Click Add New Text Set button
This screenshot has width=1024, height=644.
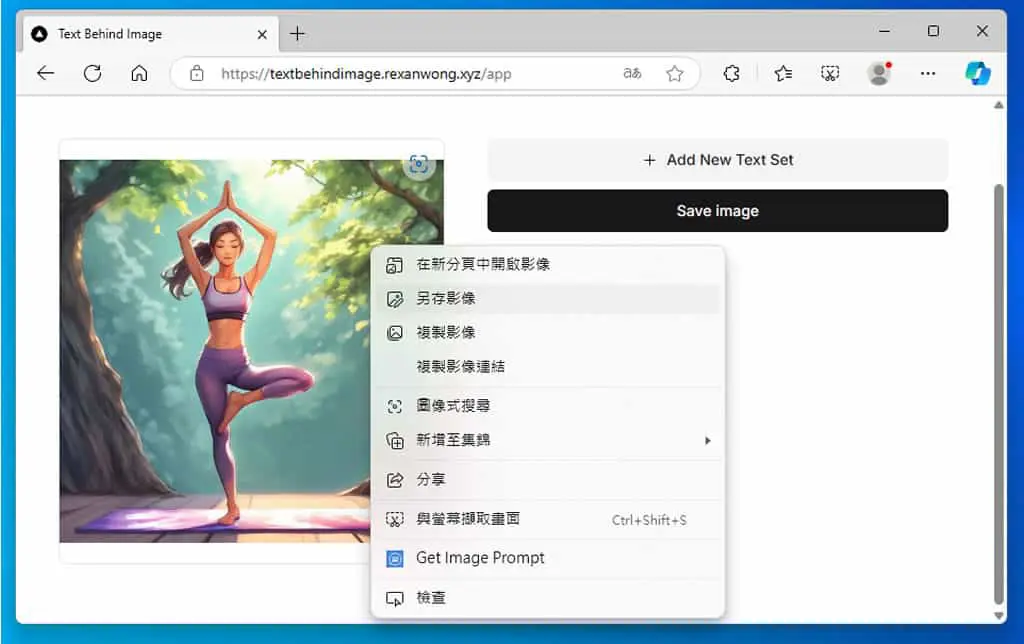tap(718, 160)
